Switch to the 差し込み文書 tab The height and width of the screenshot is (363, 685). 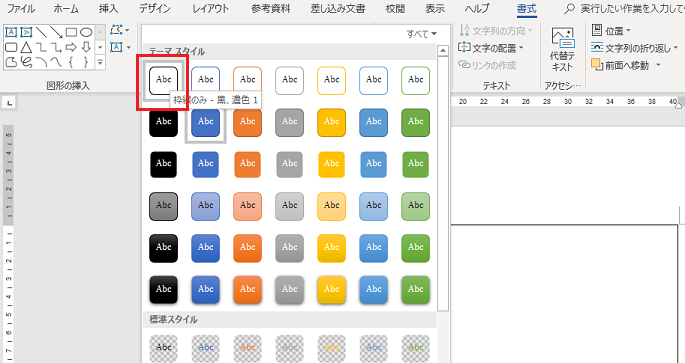[x=337, y=9]
